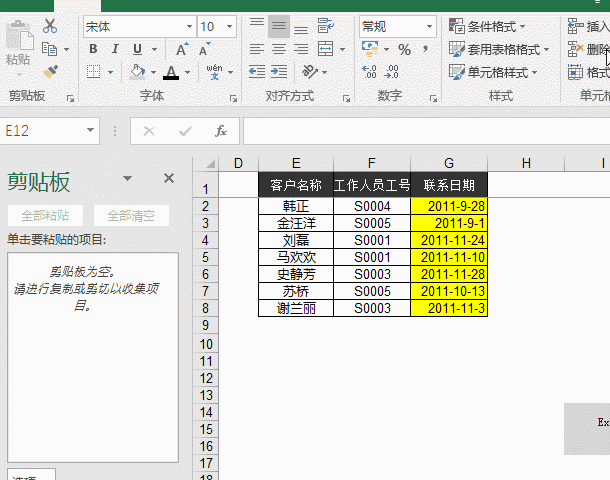Select column G header

tap(449, 163)
